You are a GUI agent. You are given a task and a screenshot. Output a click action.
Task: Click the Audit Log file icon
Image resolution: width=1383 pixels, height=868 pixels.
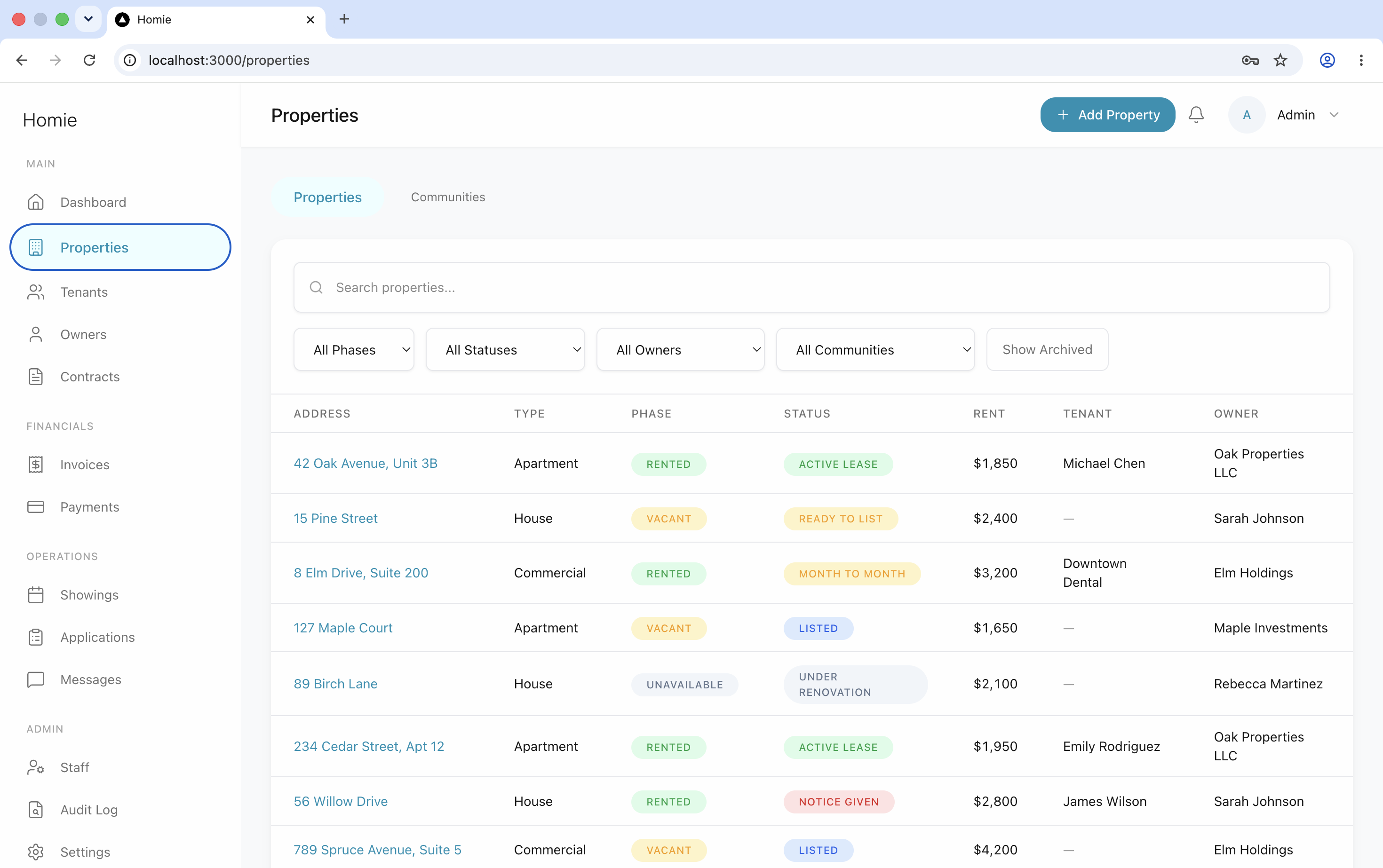click(36, 809)
